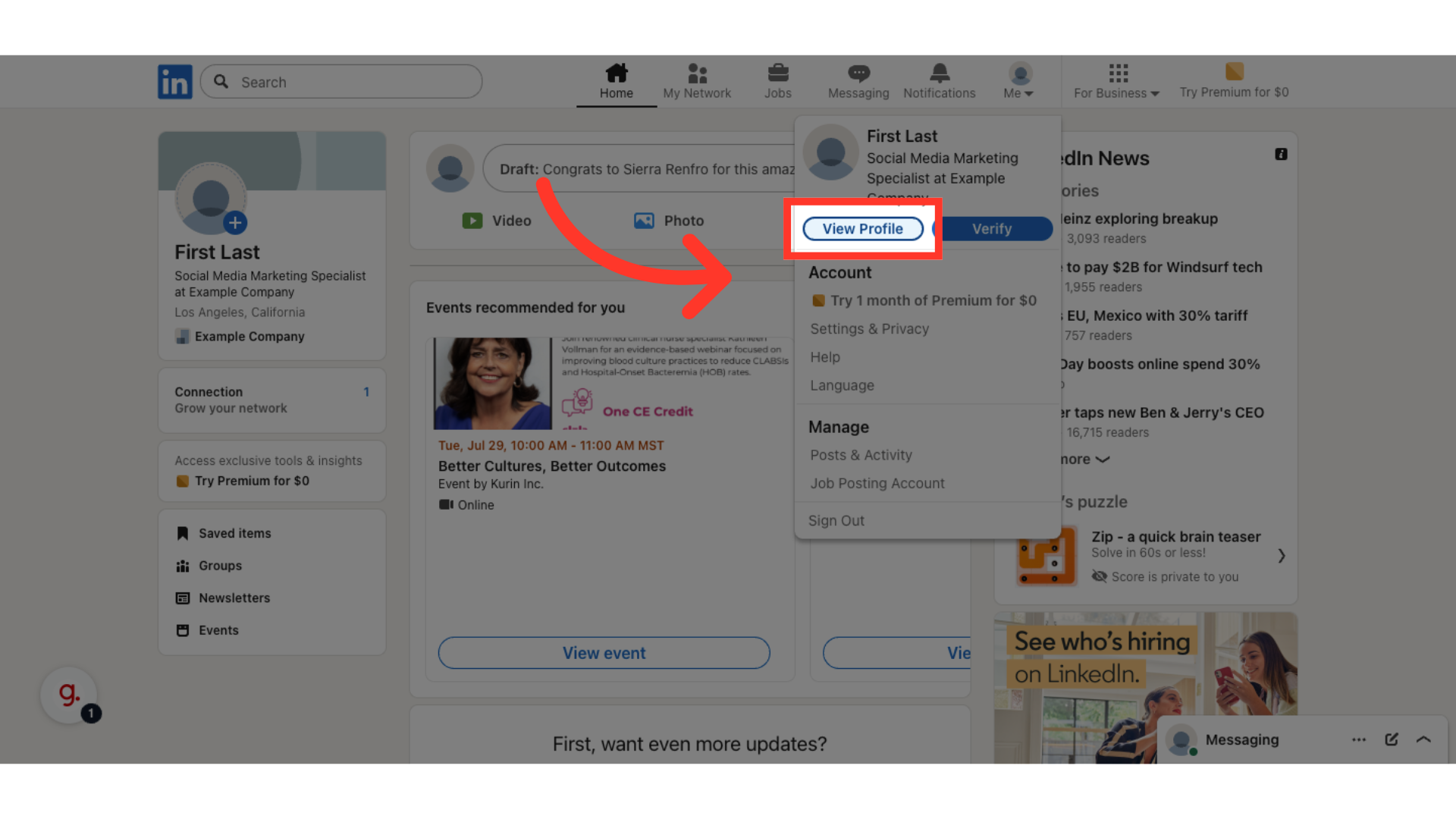Click the LinkedIn News info icon
This screenshot has height=819, width=1456.
1281,154
